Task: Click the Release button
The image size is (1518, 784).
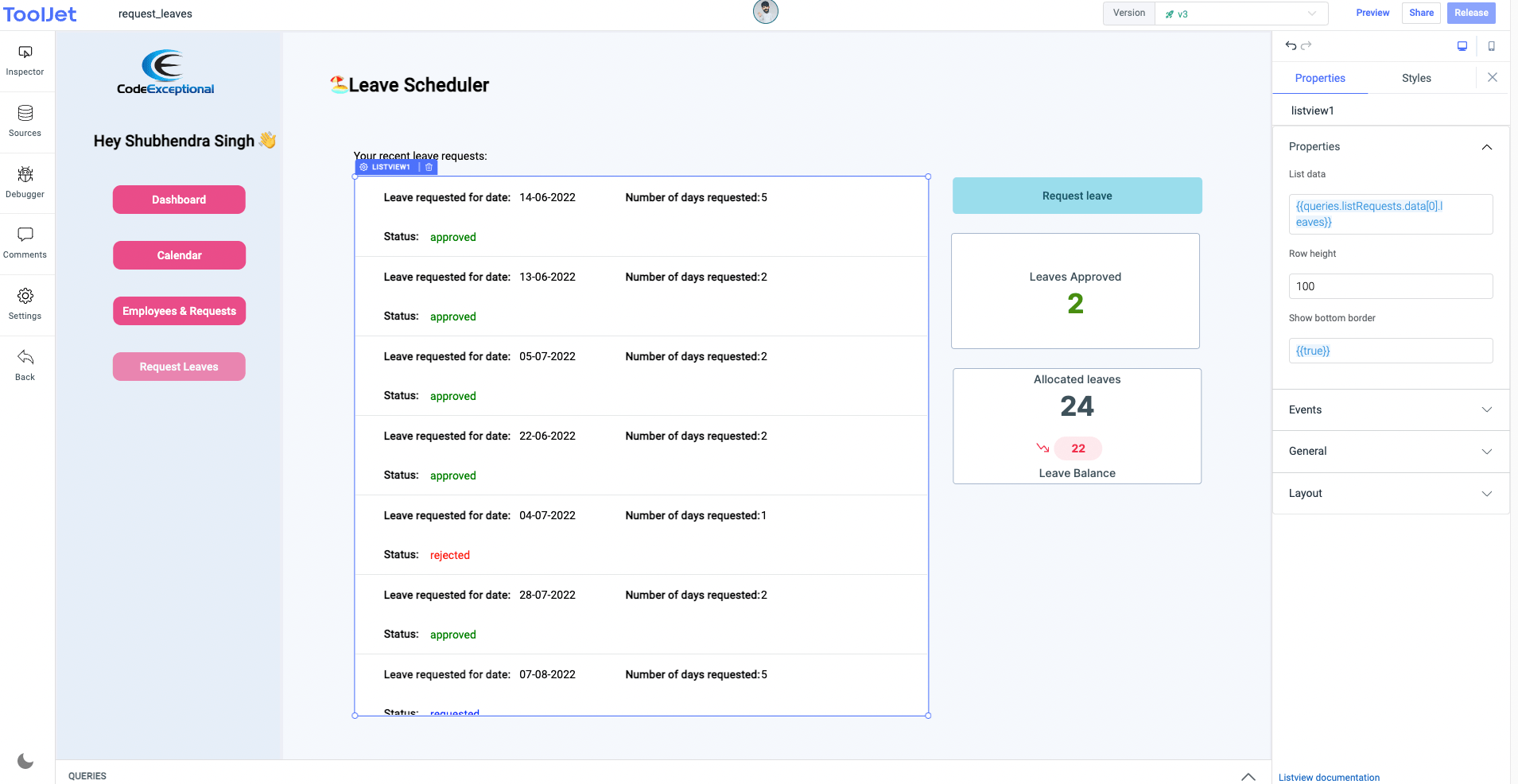Action: (x=1470, y=13)
